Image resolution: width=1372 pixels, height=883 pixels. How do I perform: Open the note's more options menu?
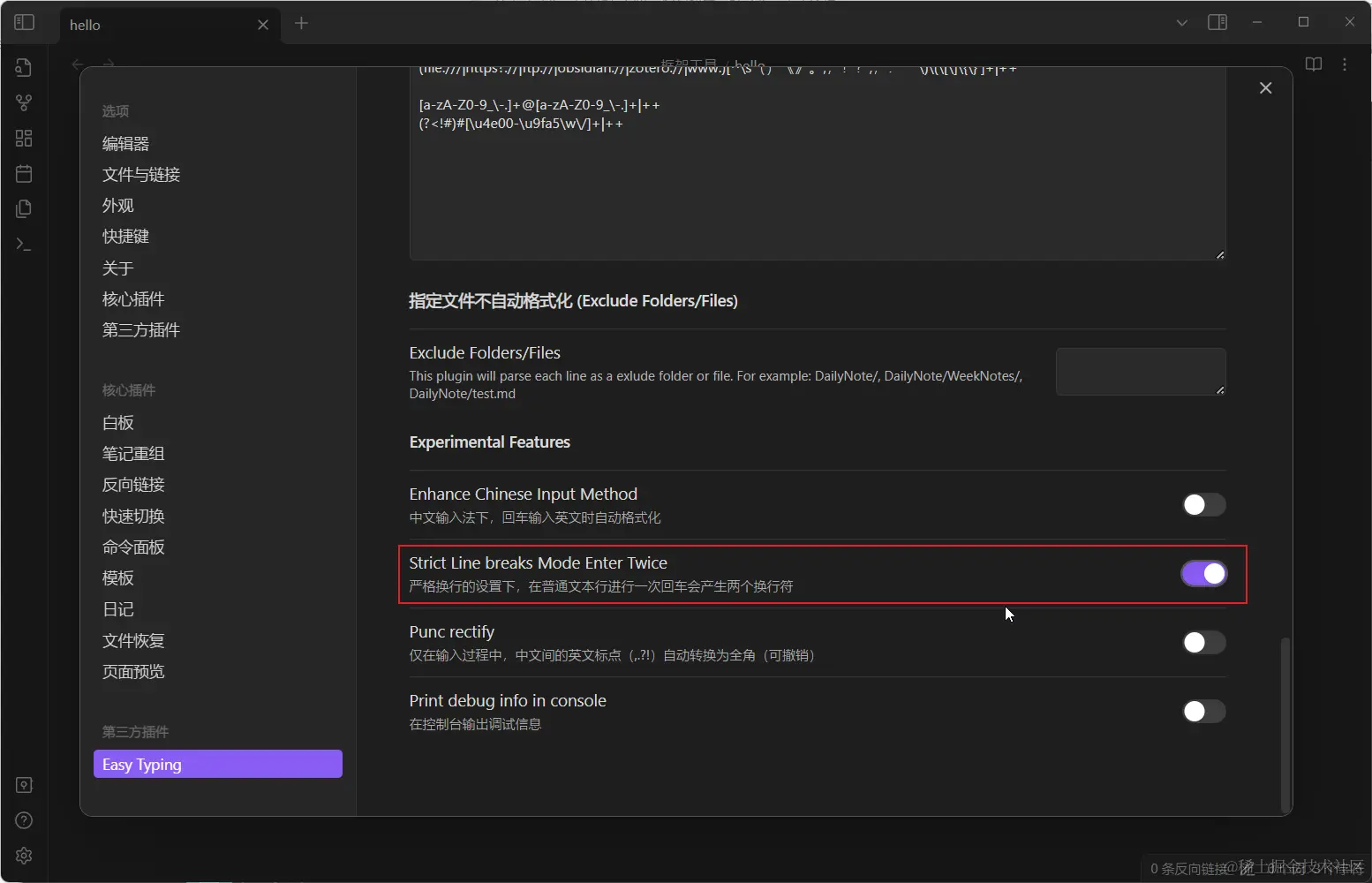[1345, 64]
